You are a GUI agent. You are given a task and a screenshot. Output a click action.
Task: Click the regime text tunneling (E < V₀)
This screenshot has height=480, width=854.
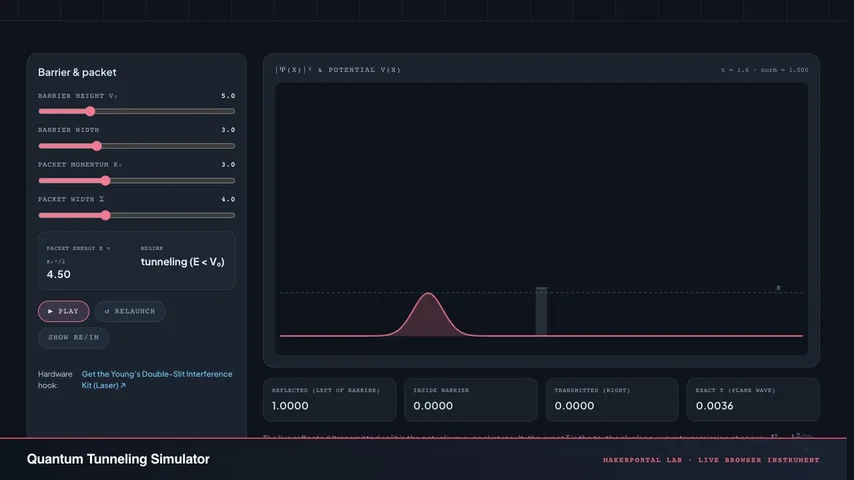click(x=182, y=262)
